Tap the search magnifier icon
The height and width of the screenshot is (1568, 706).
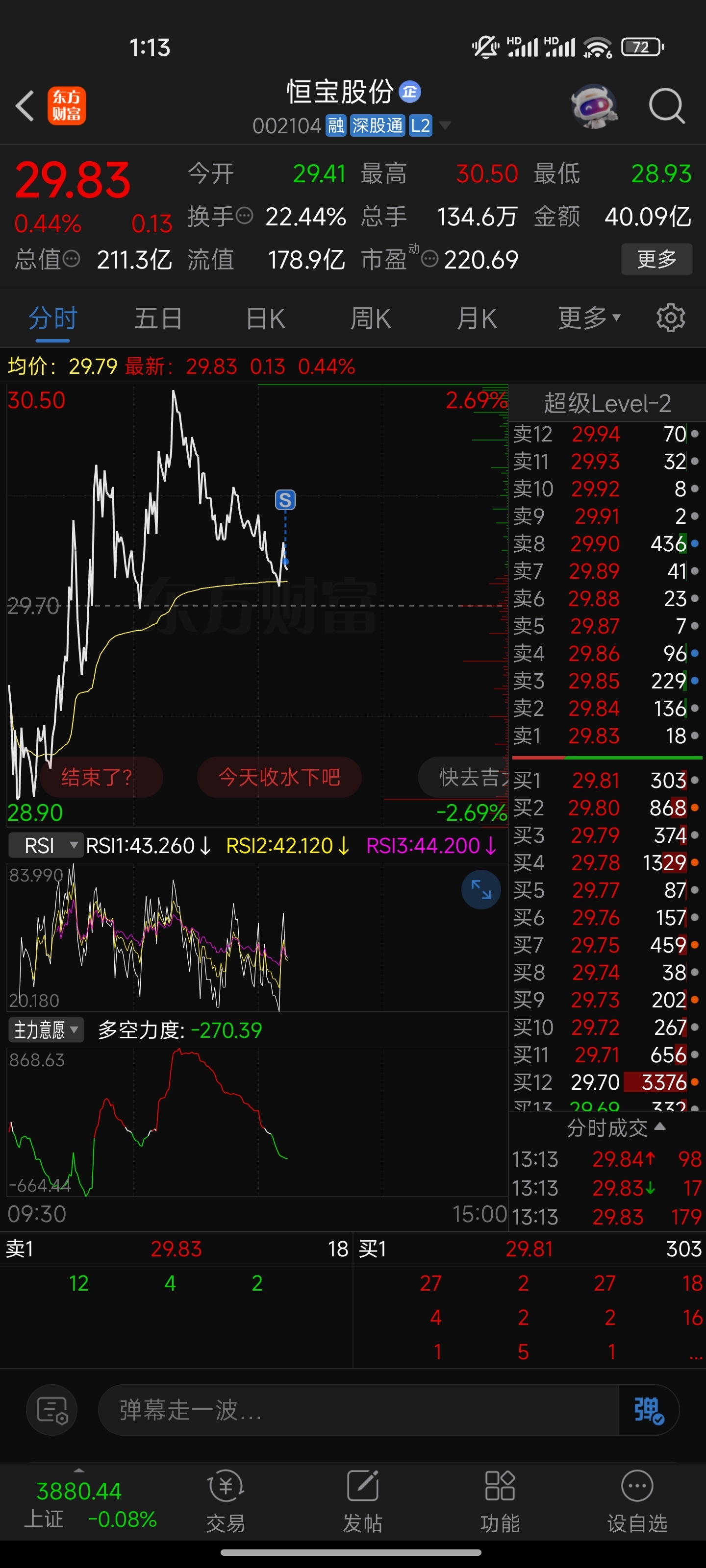click(x=667, y=106)
